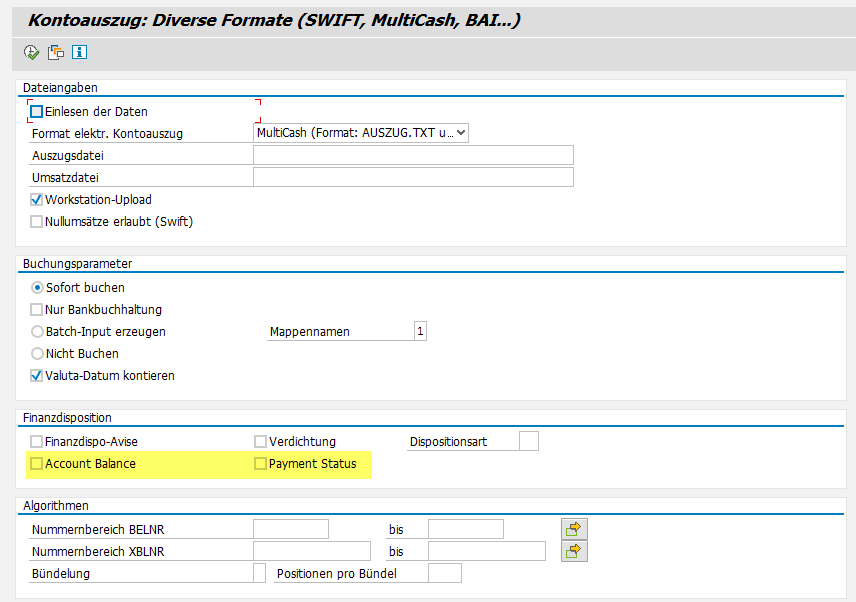856x602 pixels.
Task: Click the Get Variant toolbar icon
Action: pos(56,52)
